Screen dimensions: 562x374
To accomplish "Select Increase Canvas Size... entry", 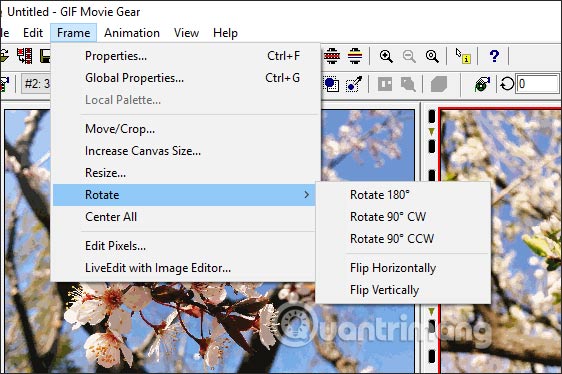I will pos(184,151).
